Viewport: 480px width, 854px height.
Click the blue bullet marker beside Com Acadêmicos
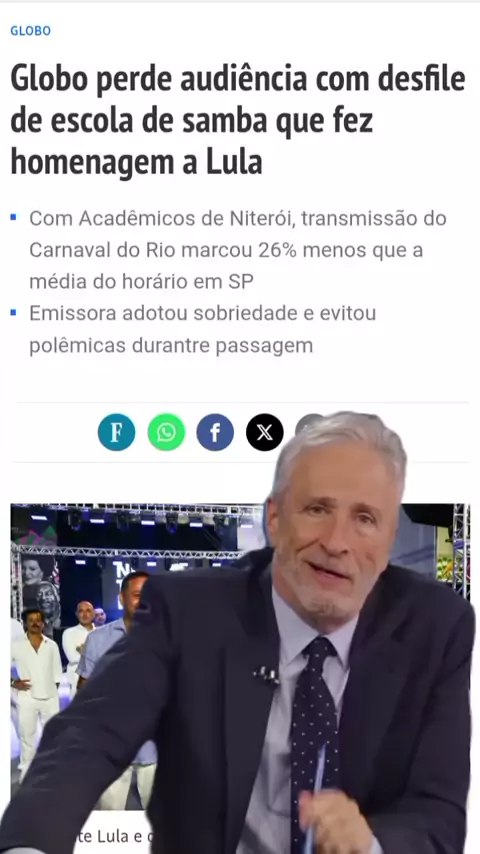click(14, 218)
